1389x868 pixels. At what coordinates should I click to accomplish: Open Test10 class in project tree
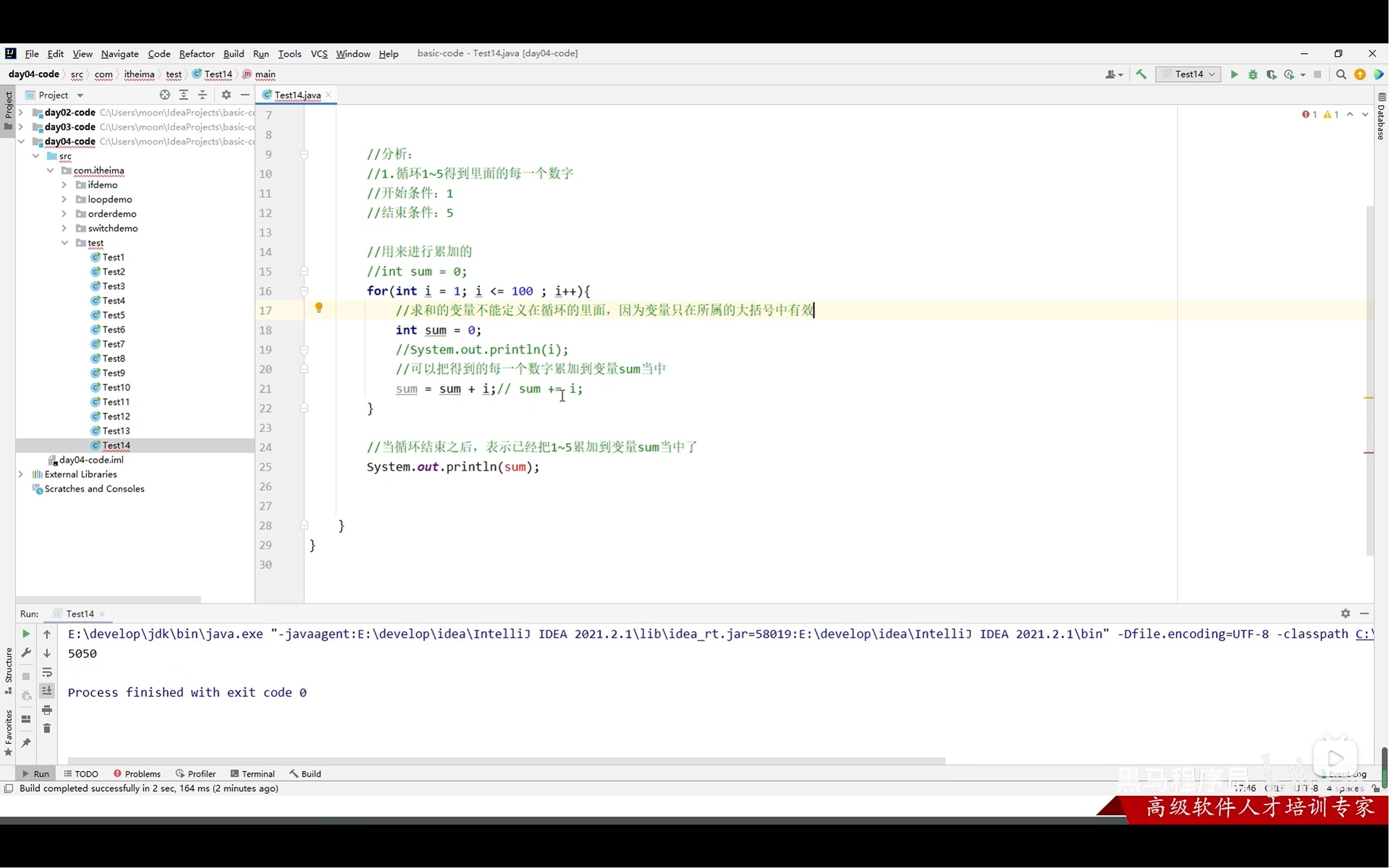[x=116, y=388]
